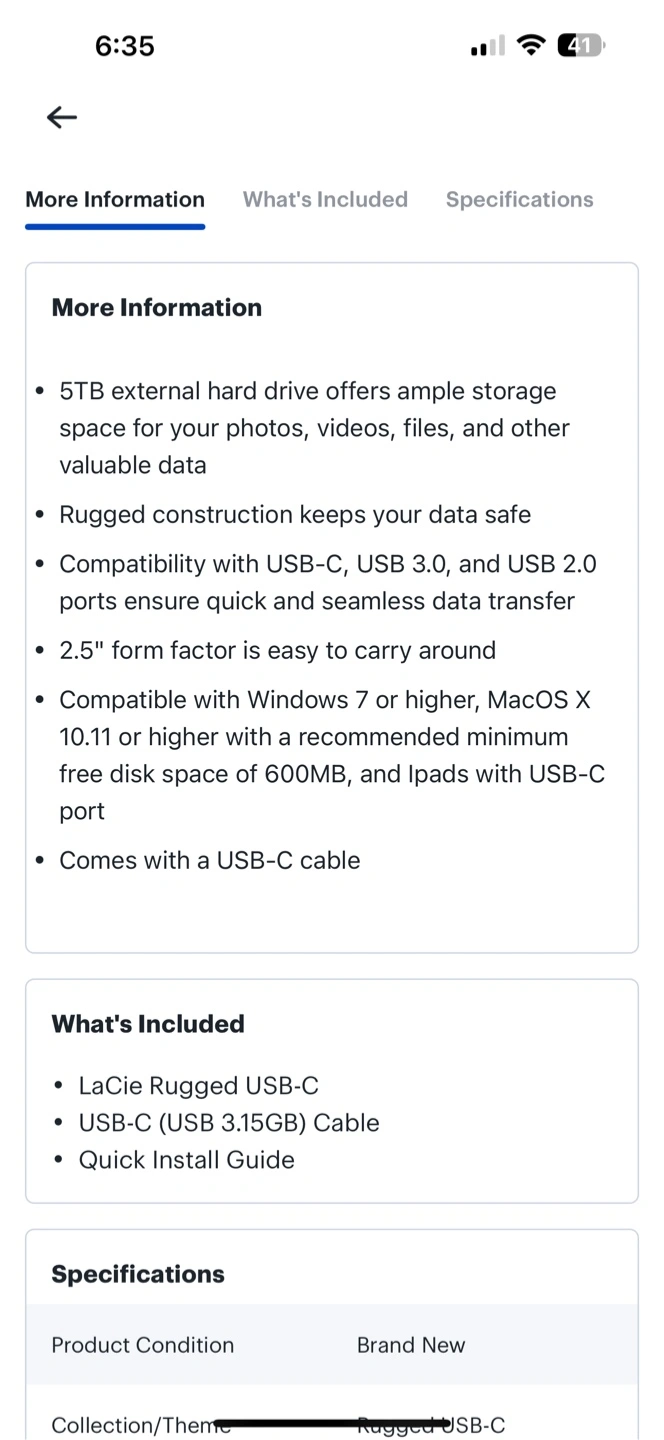The image size is (664, 1440).
Task: Switch to the More Information tab
Action: (x=115, y=199)
